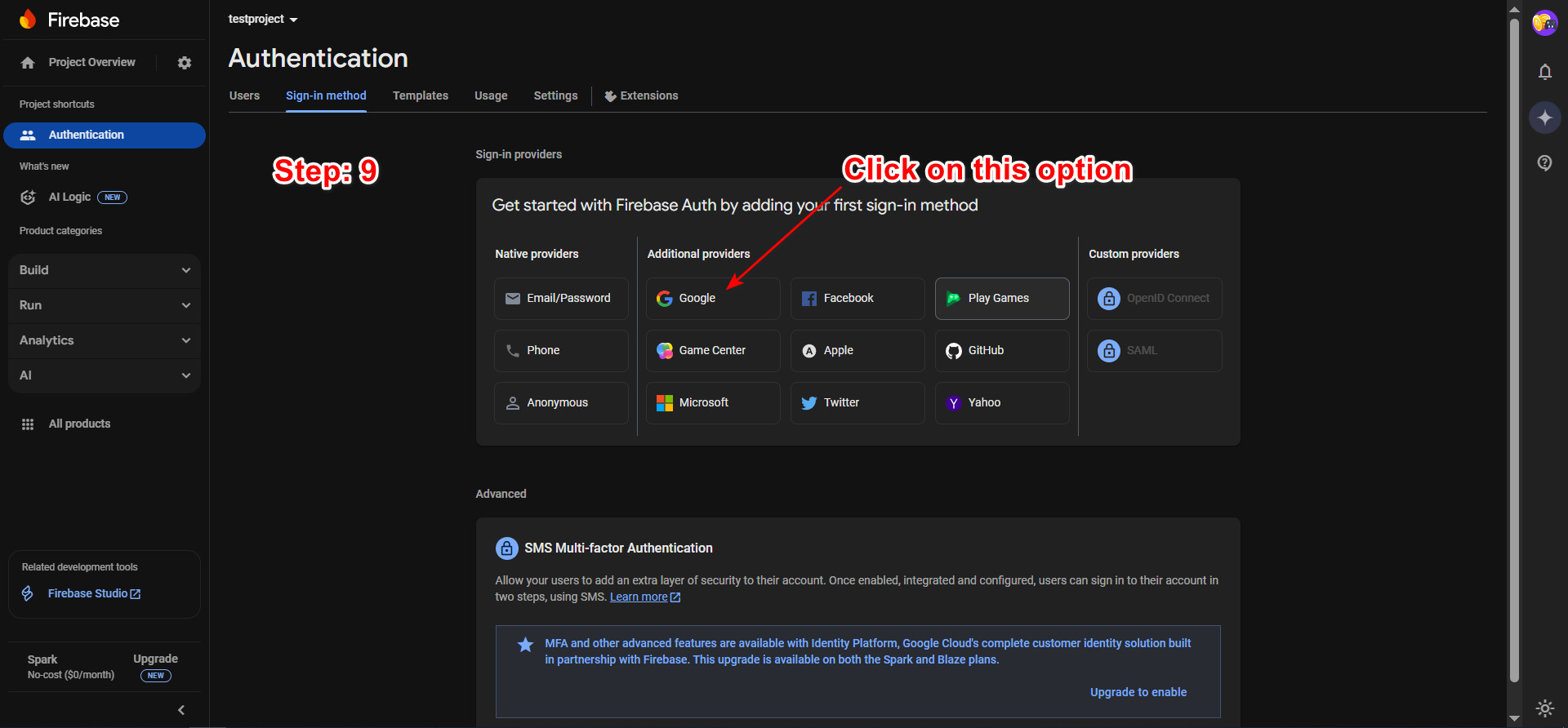Open the testproject selector dropdown
This screenshot has width=1568, height=728.
263,19
